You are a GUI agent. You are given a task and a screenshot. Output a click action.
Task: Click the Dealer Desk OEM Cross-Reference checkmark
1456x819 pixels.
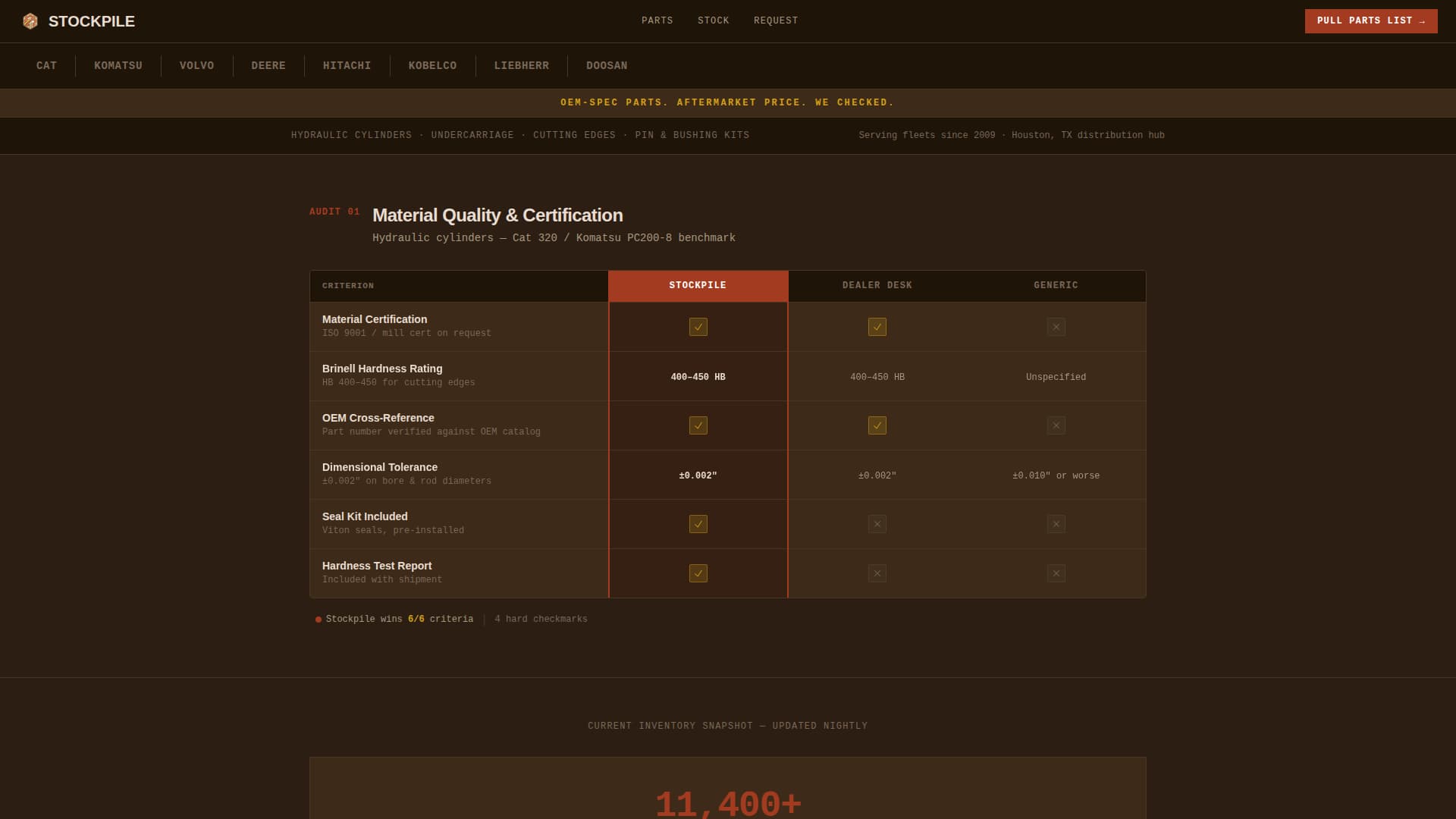pos(877,425)
